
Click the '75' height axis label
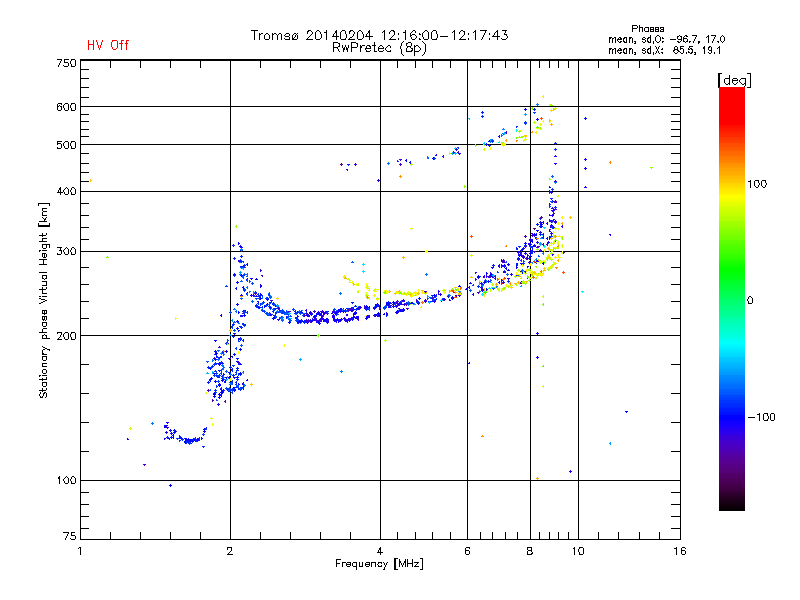(70, 536)
